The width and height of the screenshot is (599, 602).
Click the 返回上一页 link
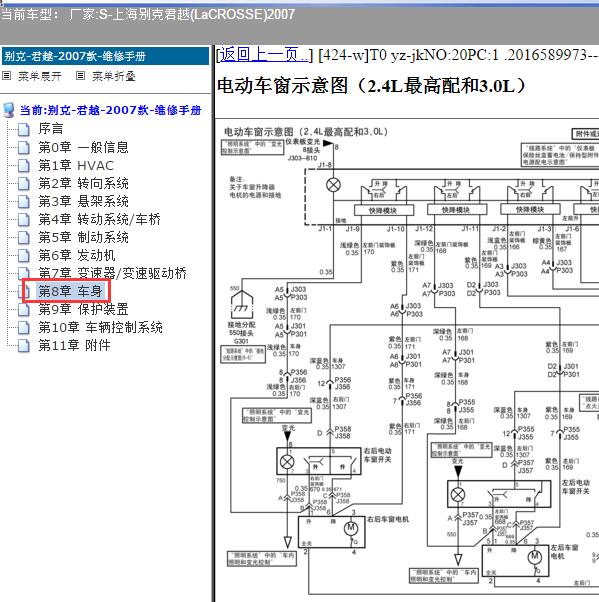264,55
